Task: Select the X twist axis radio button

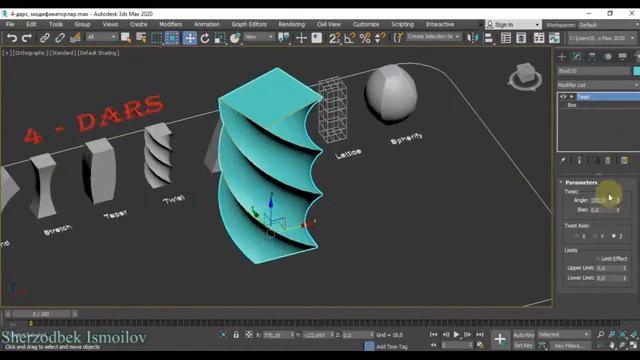Action: [x=577, y=236]
